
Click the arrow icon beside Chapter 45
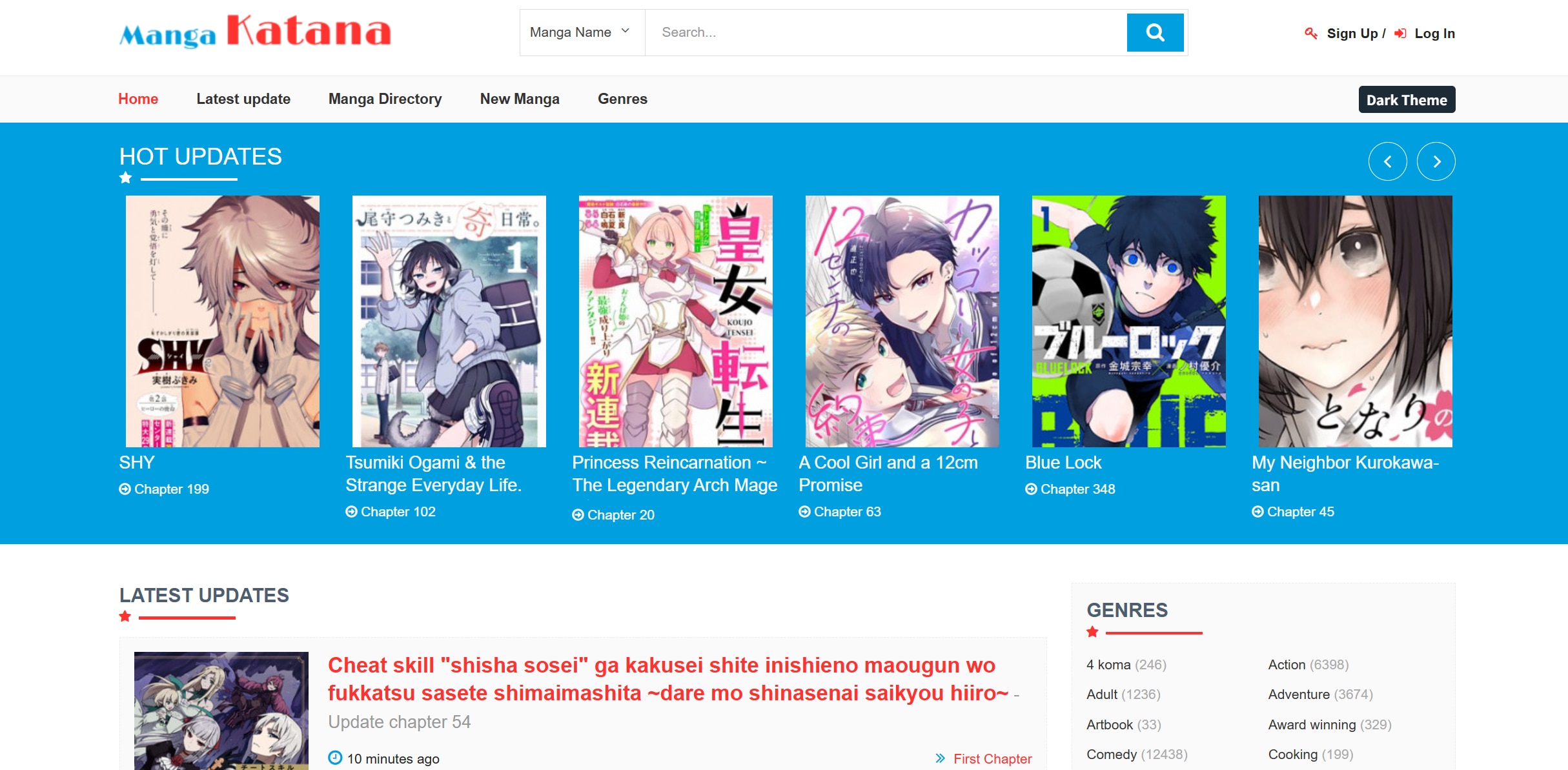(x=1257, y=512)
